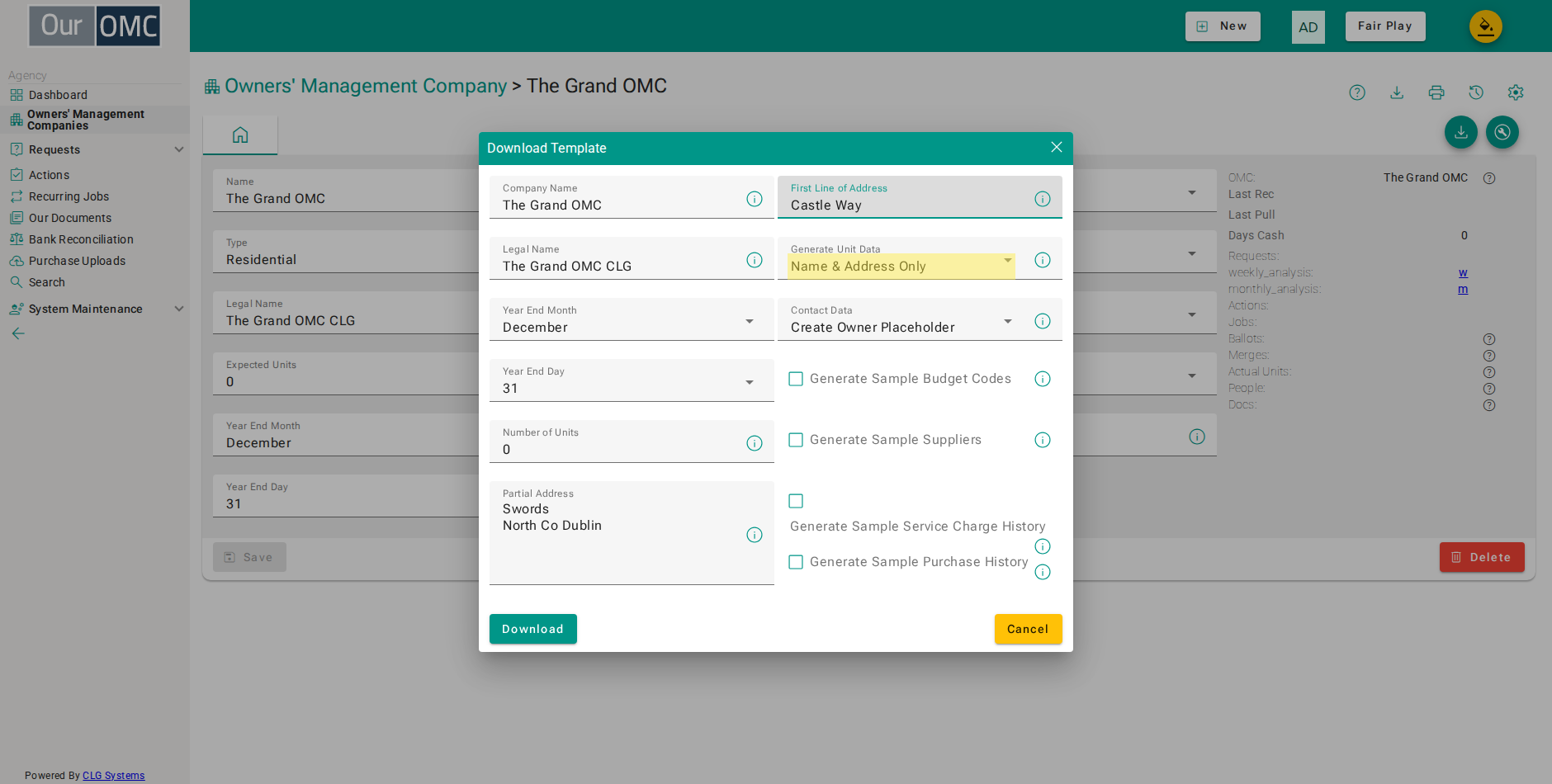Enable Generate Sample Budget Codes checkbox
Screen dimensions: 1552x784
[x=796, y=379]
